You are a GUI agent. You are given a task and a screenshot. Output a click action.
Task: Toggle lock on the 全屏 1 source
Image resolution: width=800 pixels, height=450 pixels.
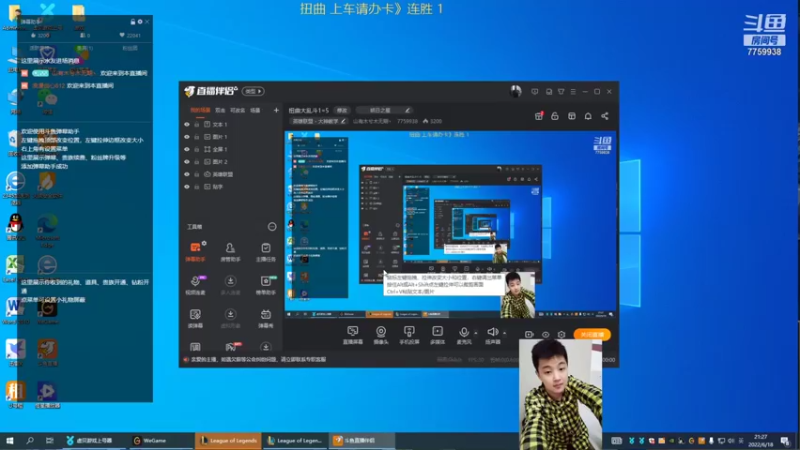pyautogui.click(x=196, y=149)
